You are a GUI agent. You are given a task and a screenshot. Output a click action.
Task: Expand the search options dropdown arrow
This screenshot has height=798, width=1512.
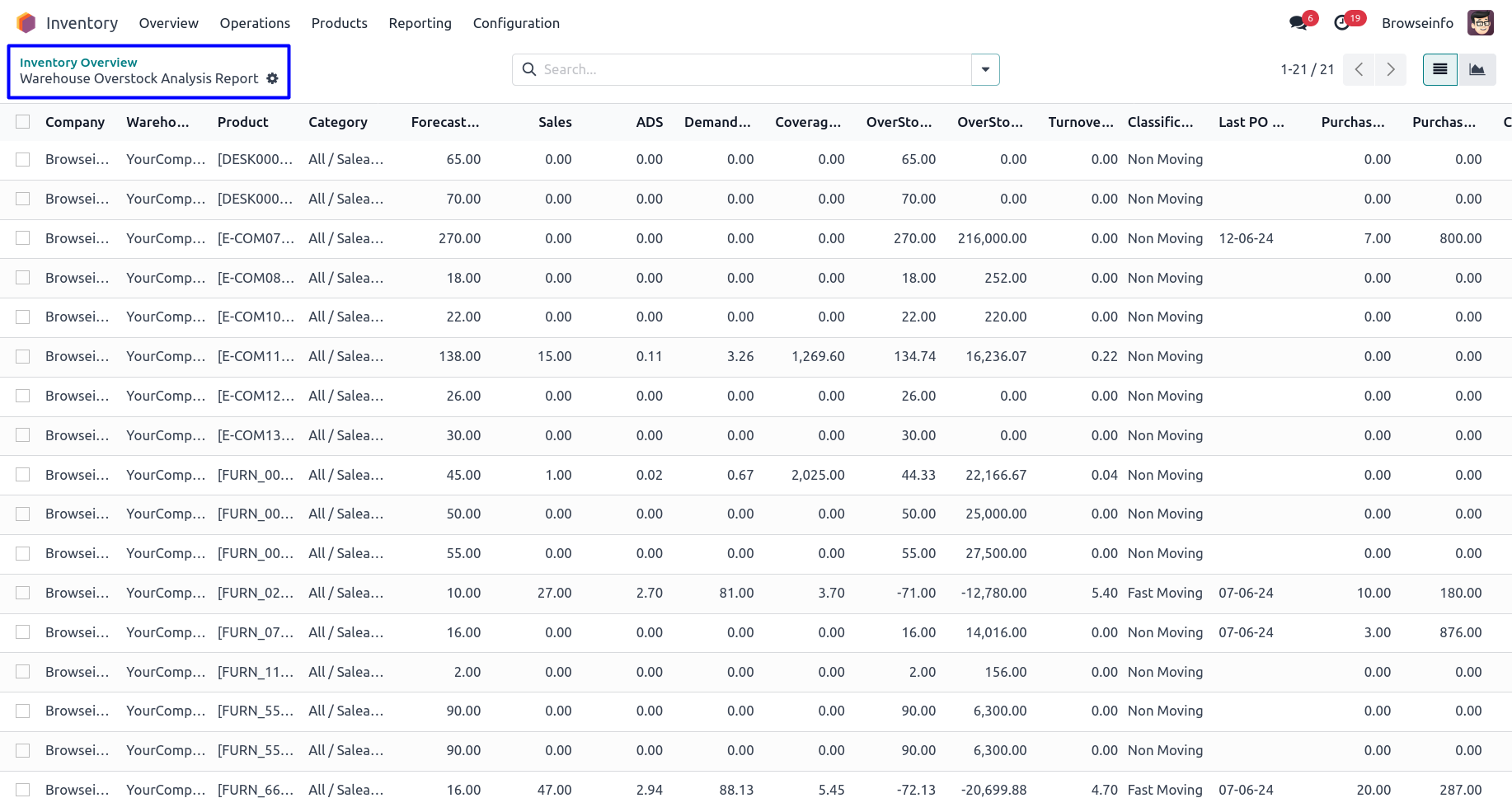tap(985, 69)
